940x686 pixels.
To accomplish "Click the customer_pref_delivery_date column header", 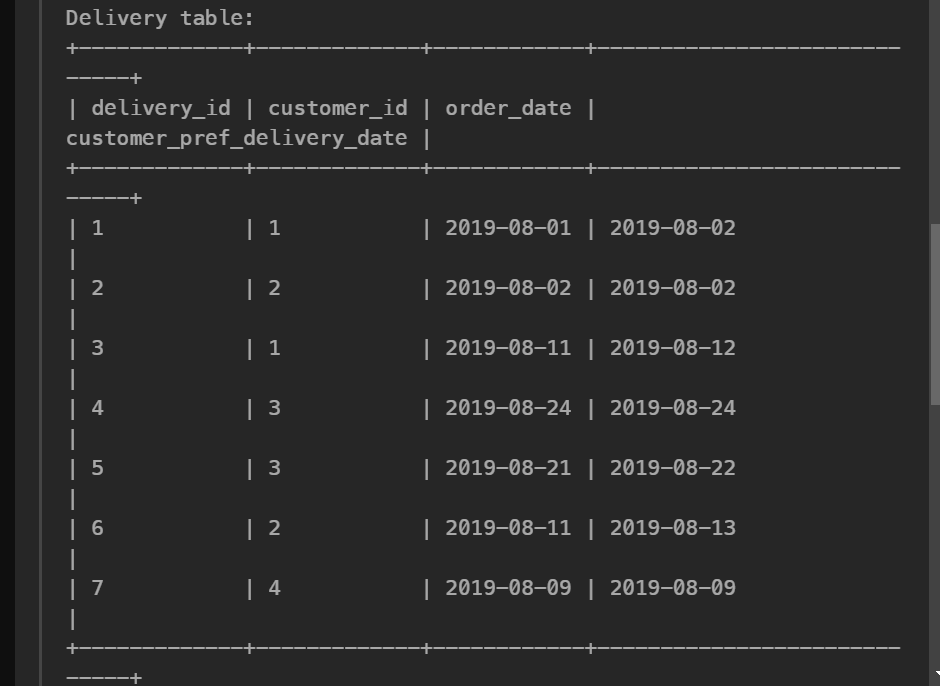I will tap(237, 139).
